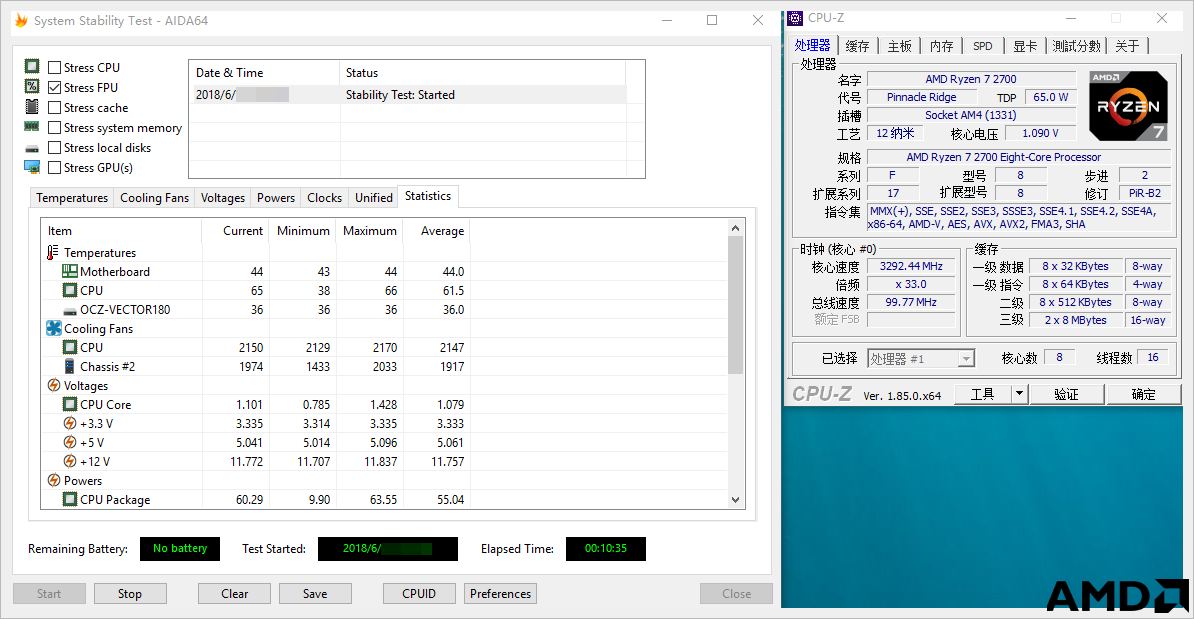
Task: Click the 验证 button in CPU-Z
Action: tap(1066, 394)
